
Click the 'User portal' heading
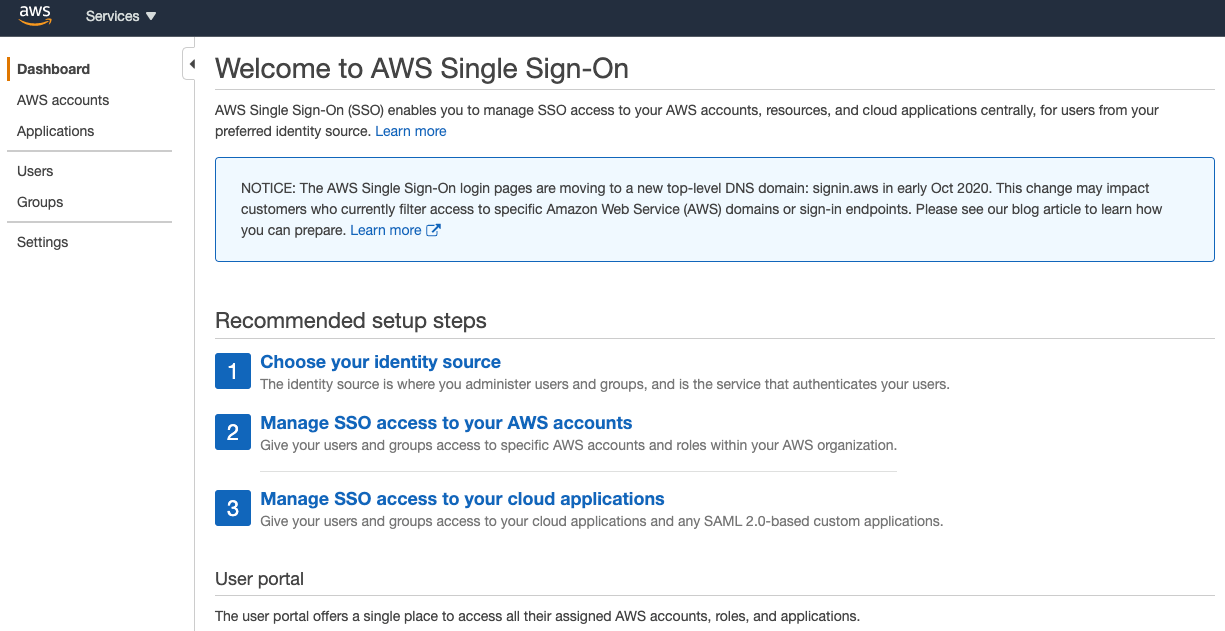259,579
